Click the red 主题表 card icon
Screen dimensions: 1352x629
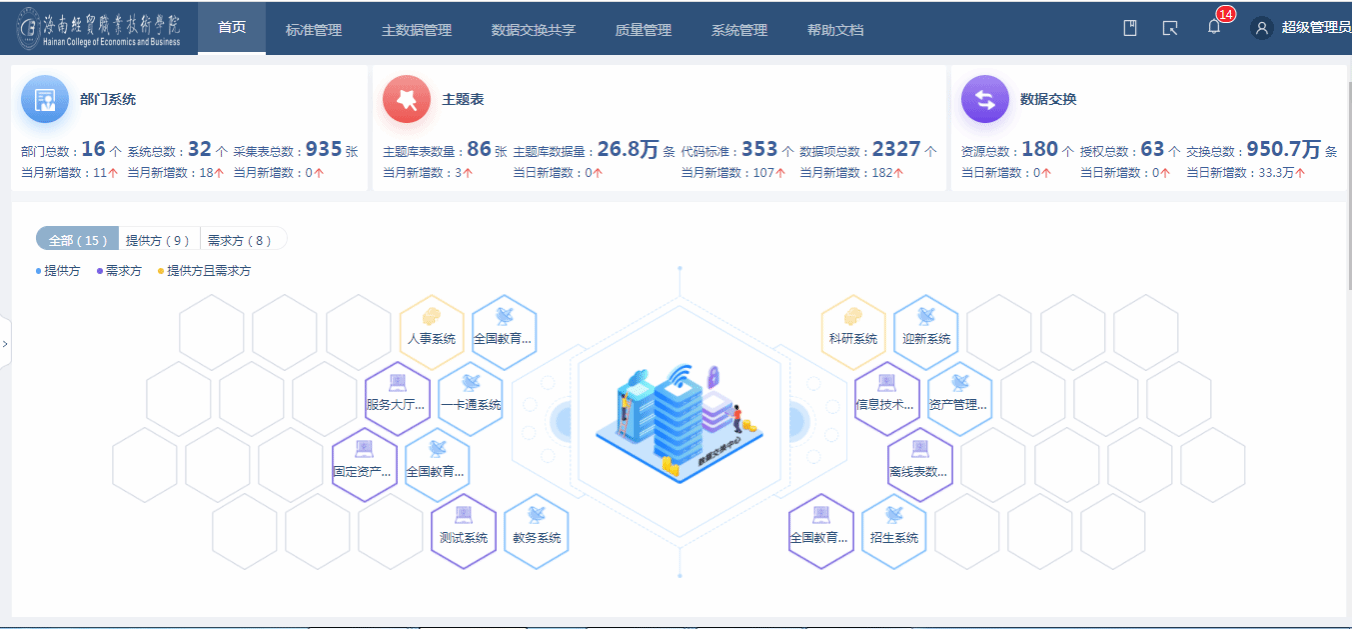coord(406,99)
